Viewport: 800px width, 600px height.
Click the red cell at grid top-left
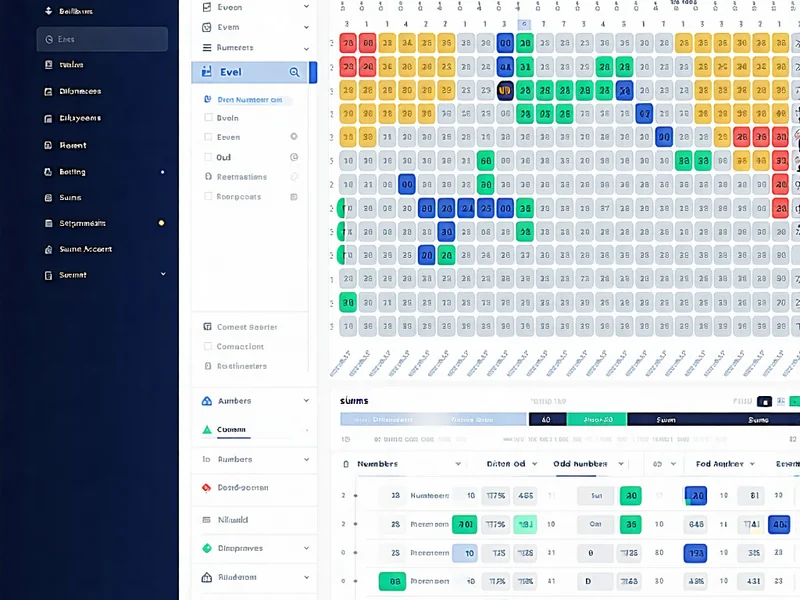(x=348, y=43)
